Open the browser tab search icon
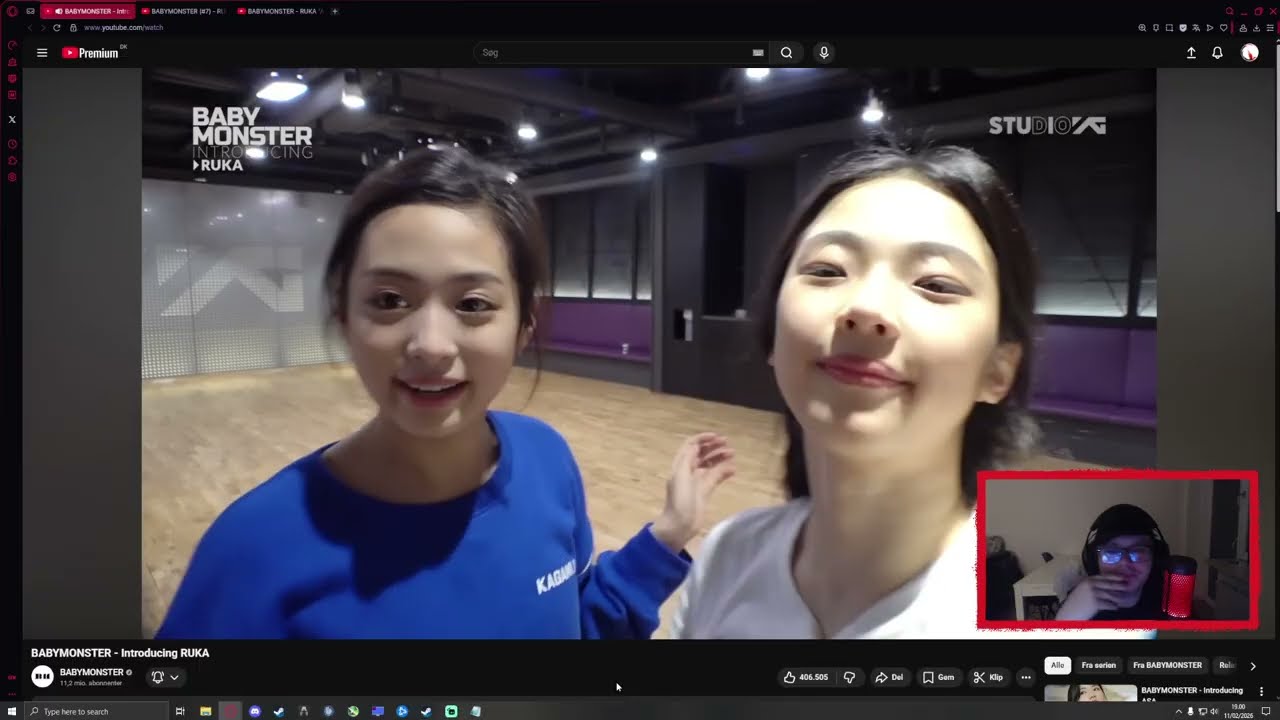Image resolution: width=1280 pixels, height=720 pixels. [x=1230, y=11]
